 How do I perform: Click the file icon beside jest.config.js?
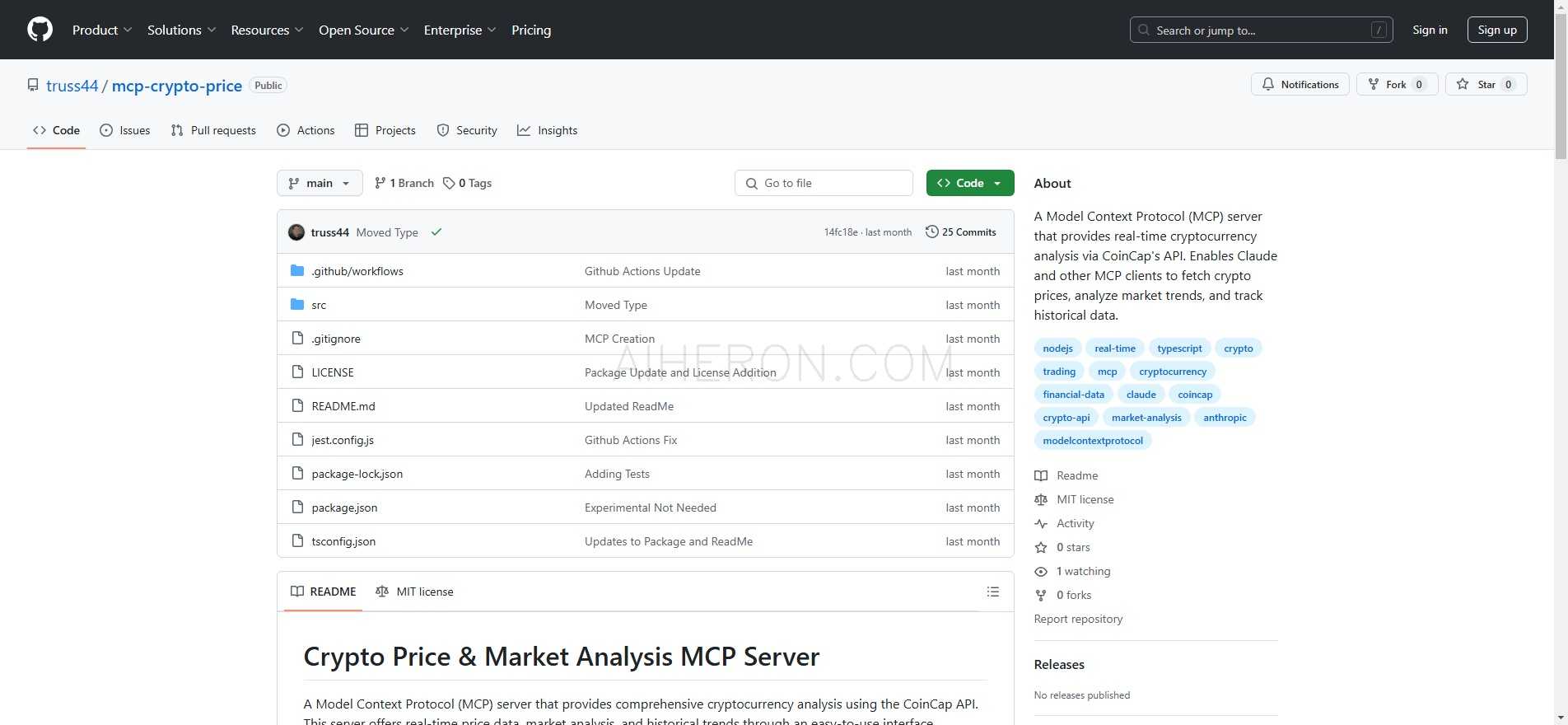297,440
